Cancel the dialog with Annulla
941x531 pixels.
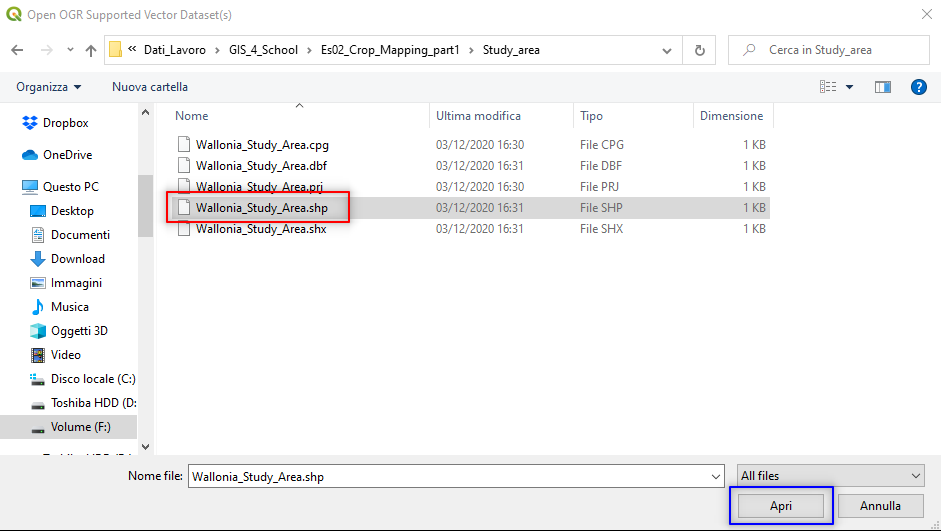pyautogui.click(x=880, y=506)
